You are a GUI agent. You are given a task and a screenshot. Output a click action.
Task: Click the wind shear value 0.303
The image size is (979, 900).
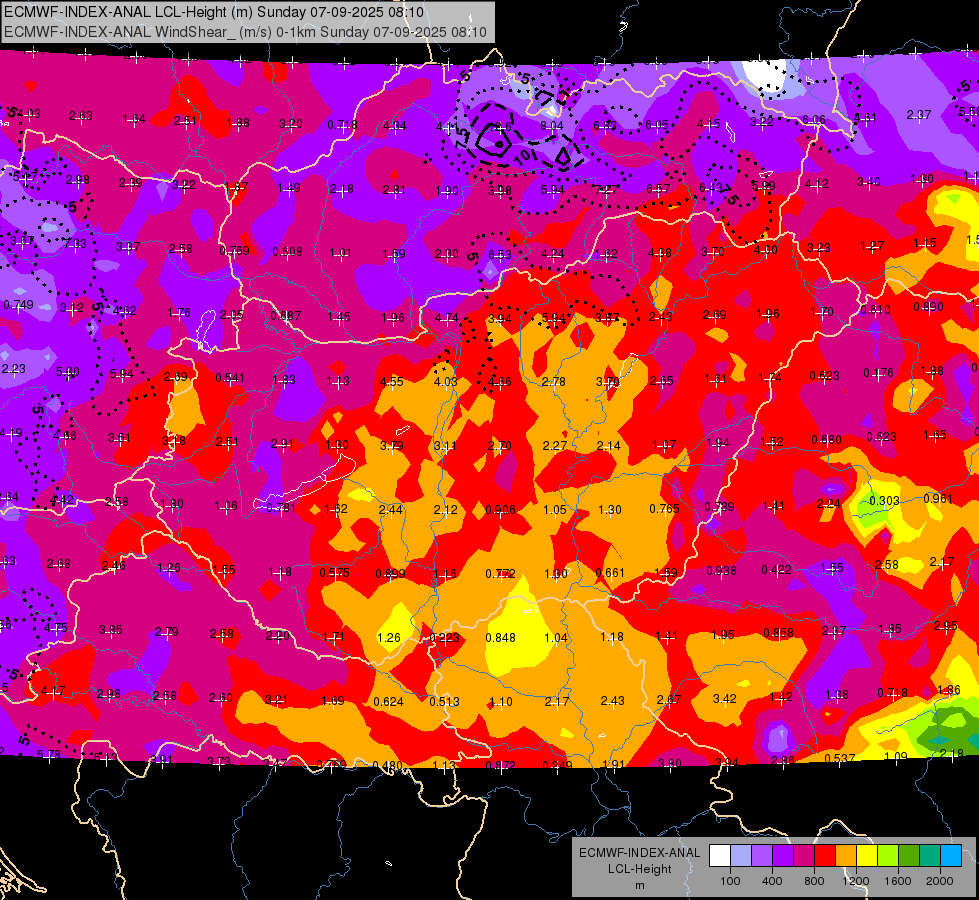point(884,500)
